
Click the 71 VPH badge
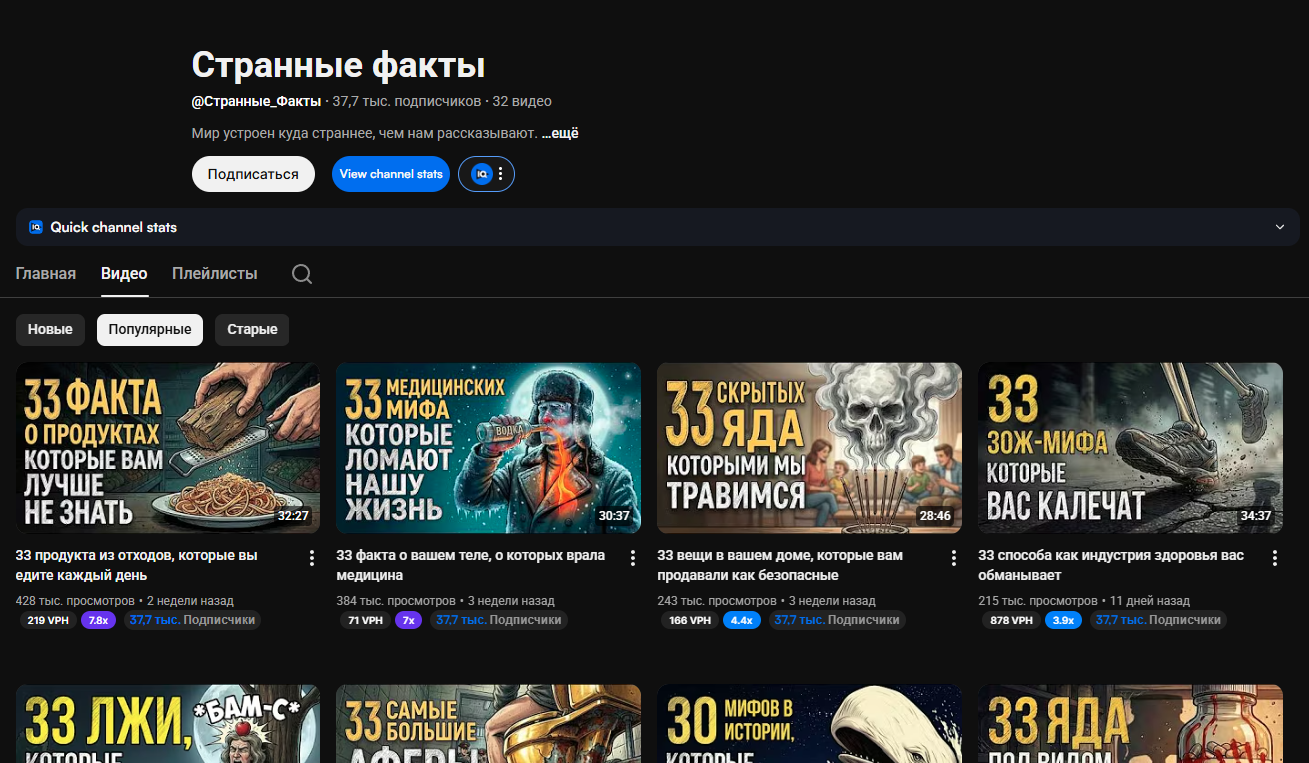[x=366, y=620]
